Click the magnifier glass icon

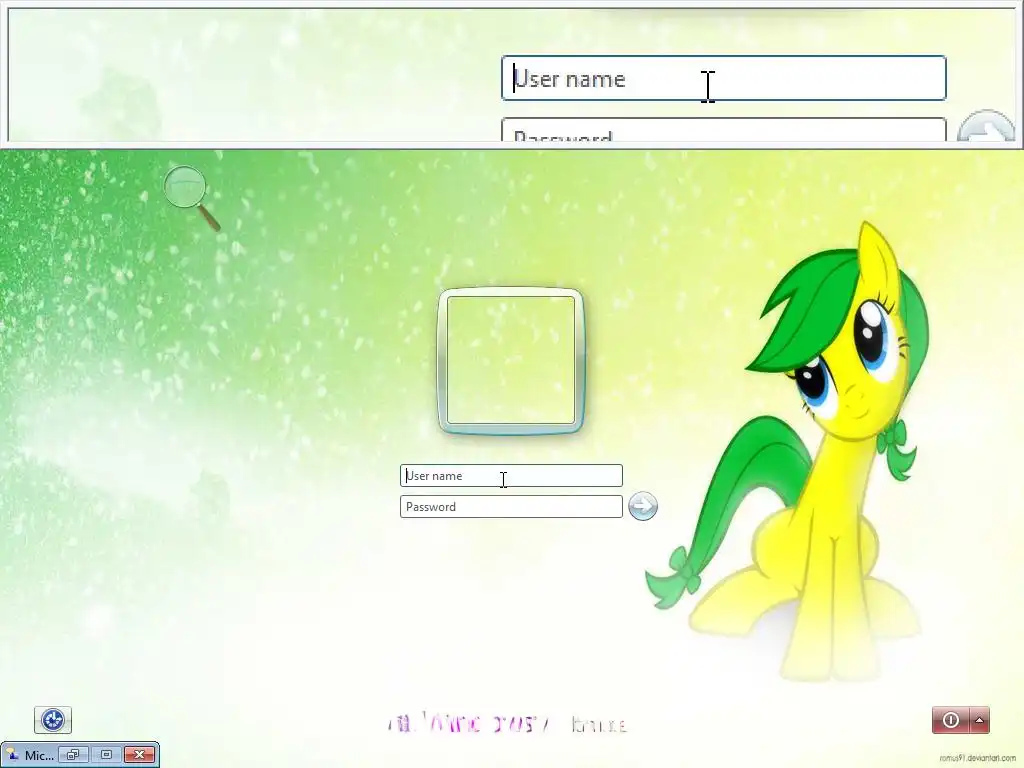click(x=191, y=198)
